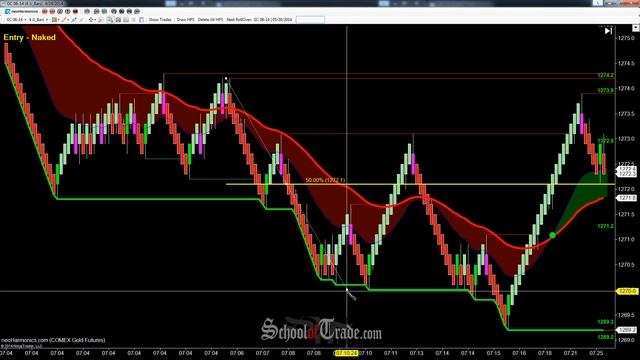Click the green 1269.3 level label
This screenshot has height=360, width=640.
605,322
